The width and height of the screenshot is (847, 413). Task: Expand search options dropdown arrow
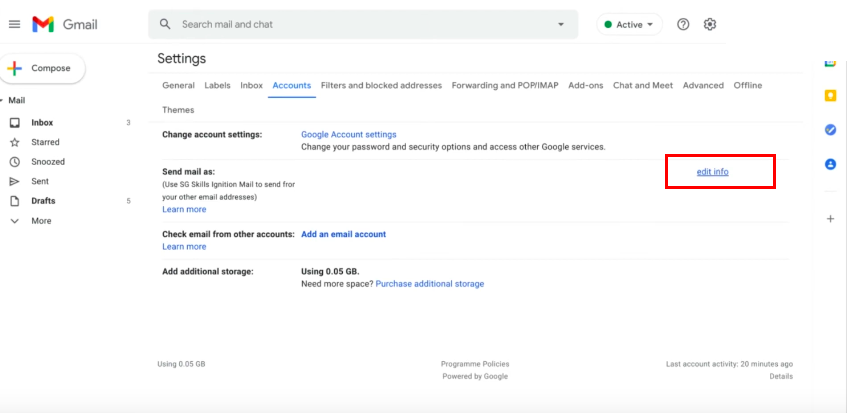coord(561,24)
